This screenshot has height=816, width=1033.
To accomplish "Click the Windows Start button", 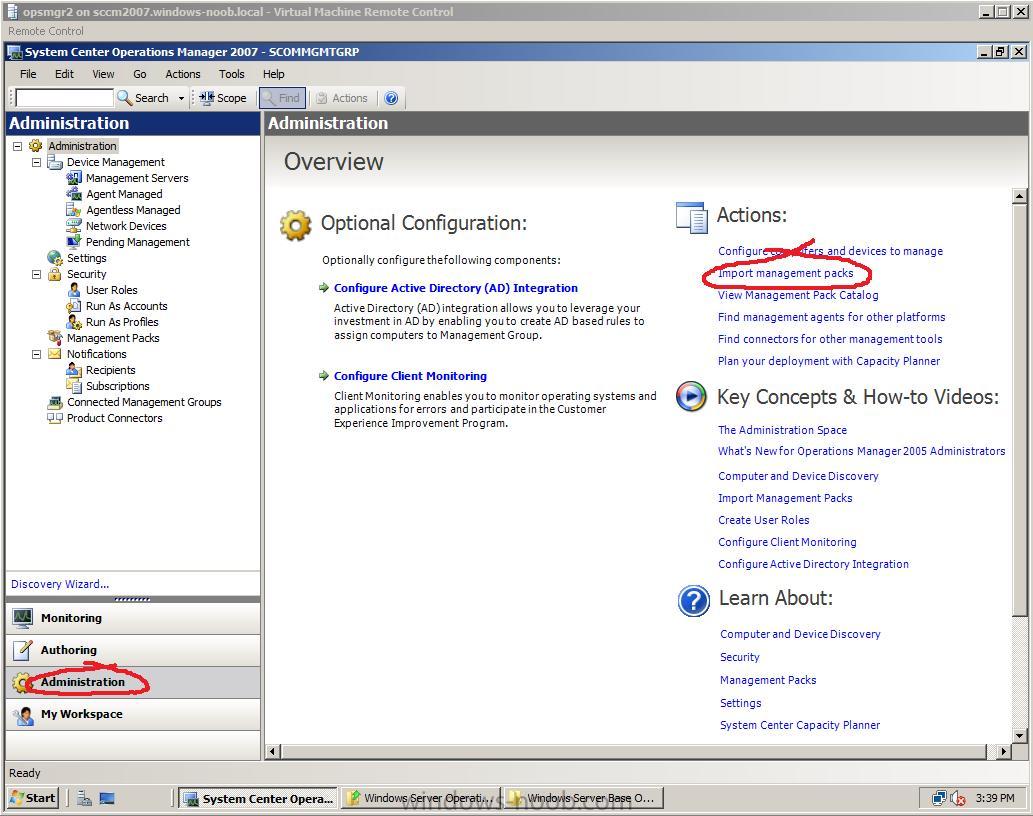I will tap(33, 798).
